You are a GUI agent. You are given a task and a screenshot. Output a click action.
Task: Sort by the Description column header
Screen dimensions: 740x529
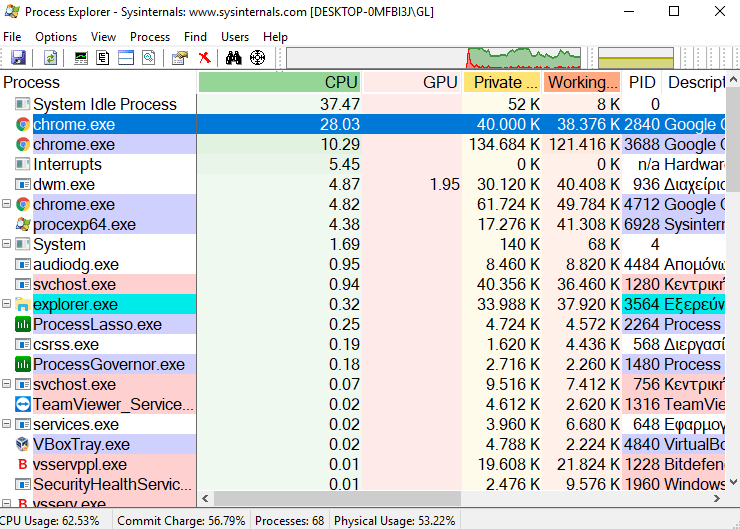(694, 82)
